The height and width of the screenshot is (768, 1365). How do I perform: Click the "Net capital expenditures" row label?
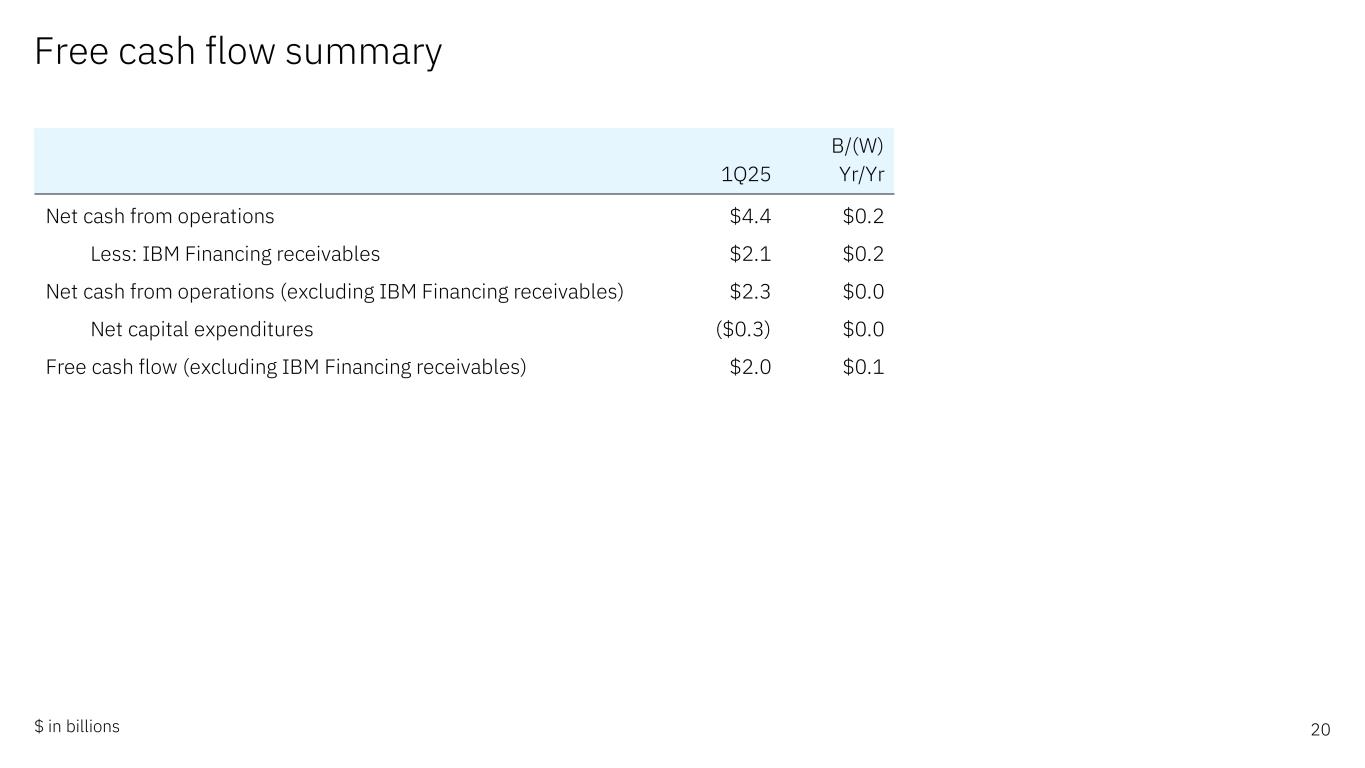click(202, 330)
